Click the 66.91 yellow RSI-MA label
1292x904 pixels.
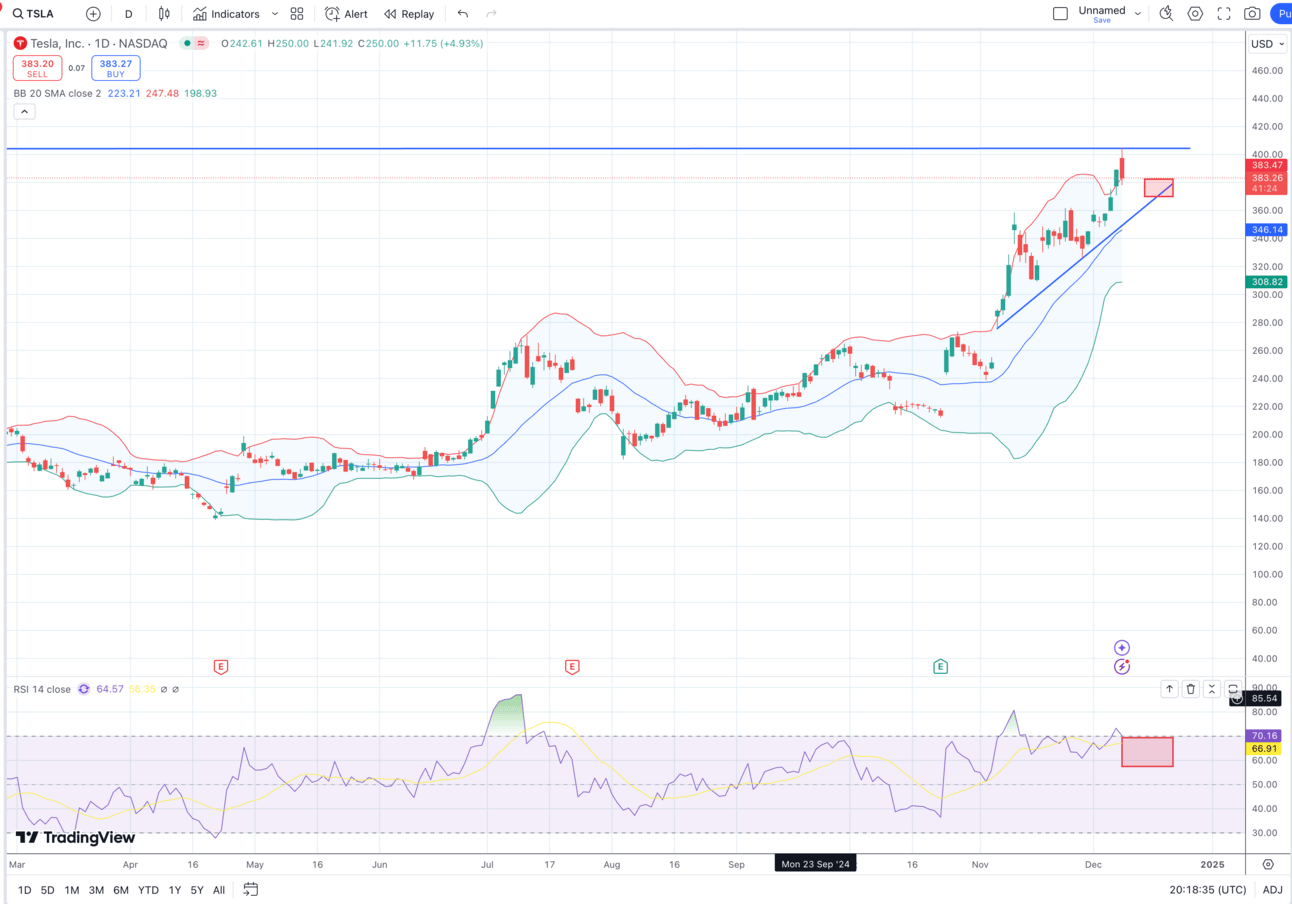(1265, 749)
